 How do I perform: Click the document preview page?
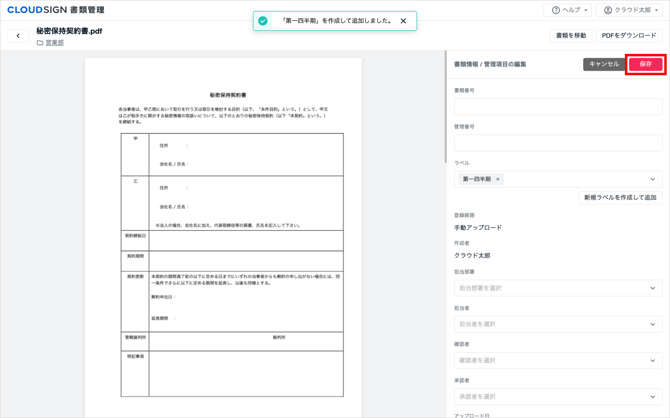pyautogui.click(x=223, y=238)
